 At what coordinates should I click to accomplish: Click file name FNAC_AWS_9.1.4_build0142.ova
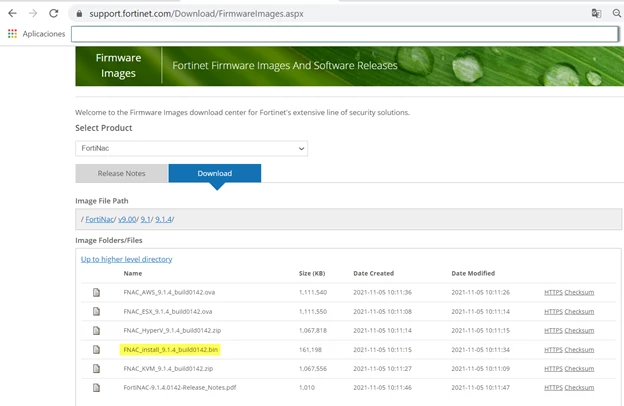tap(169, 292)
